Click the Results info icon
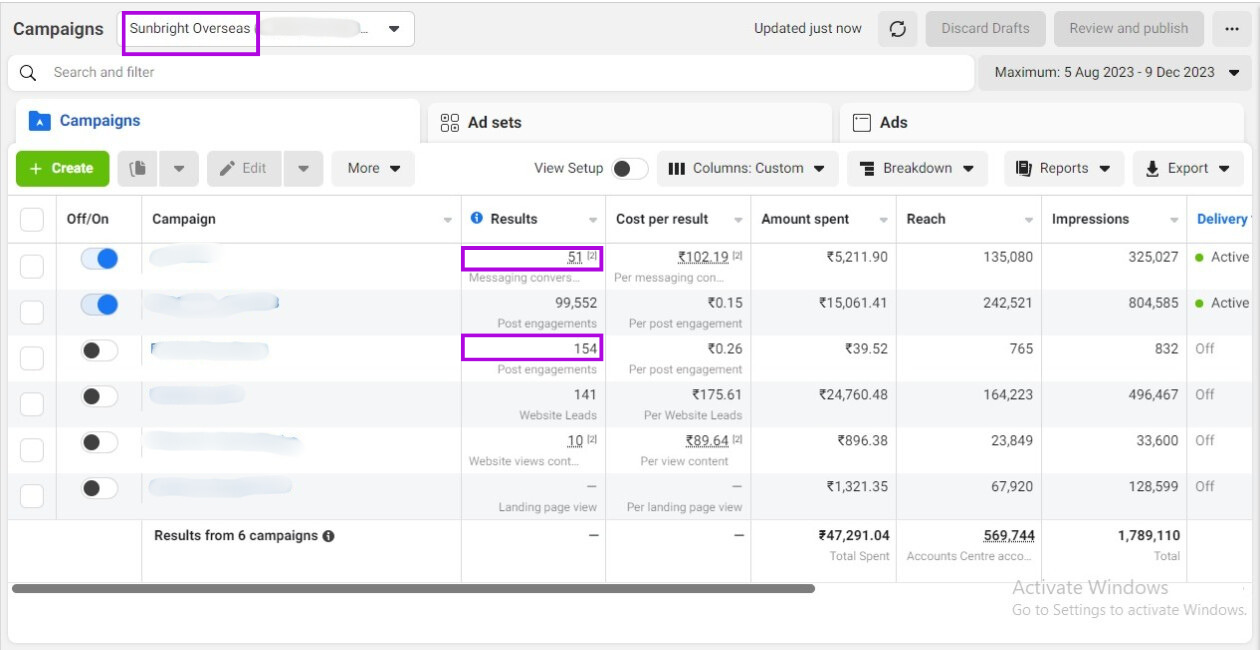Image resolution: width=1260 pixels, height=650 pixels. click(x=477, y=218)
